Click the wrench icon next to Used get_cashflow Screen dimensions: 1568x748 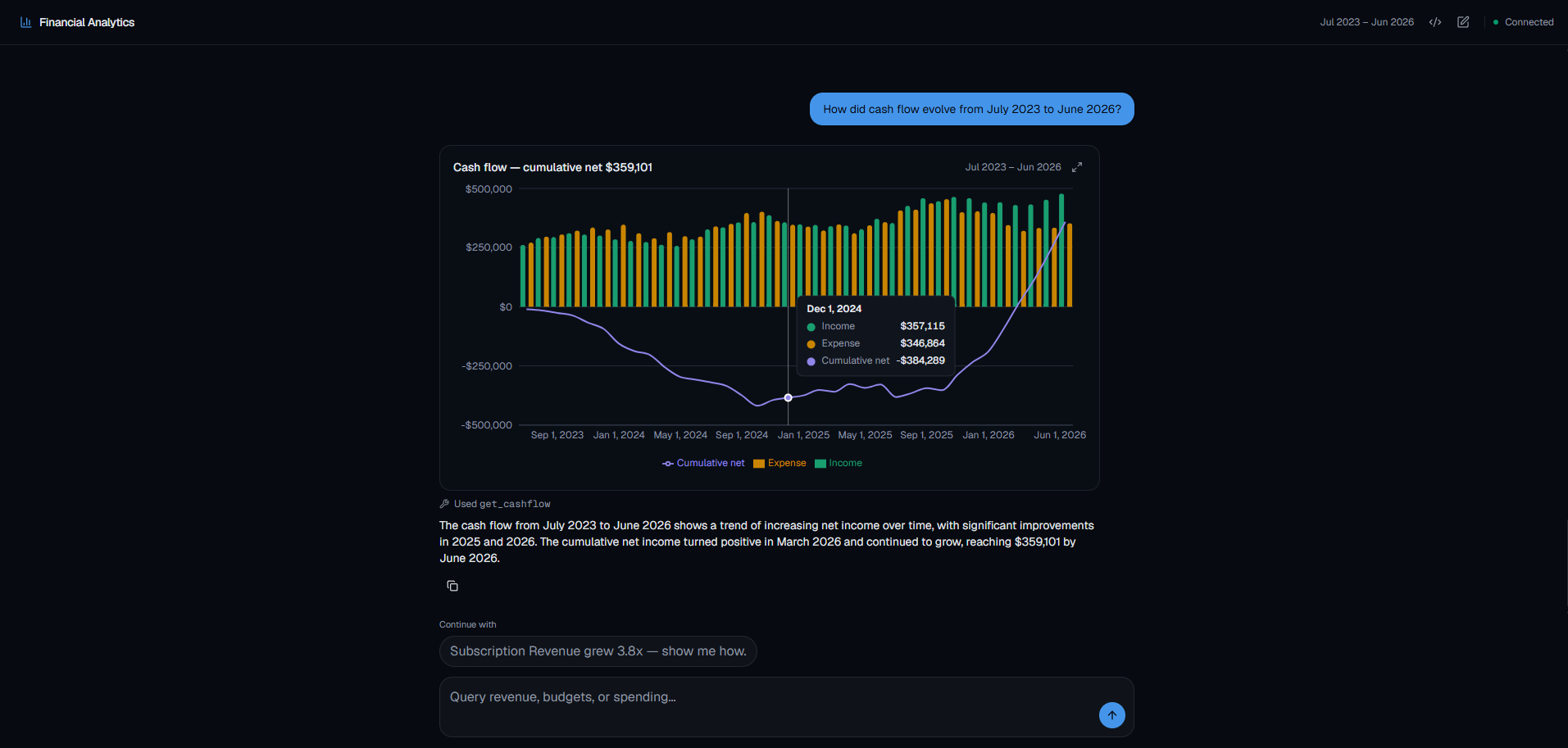pyautogui.click(x=444, y=504)
